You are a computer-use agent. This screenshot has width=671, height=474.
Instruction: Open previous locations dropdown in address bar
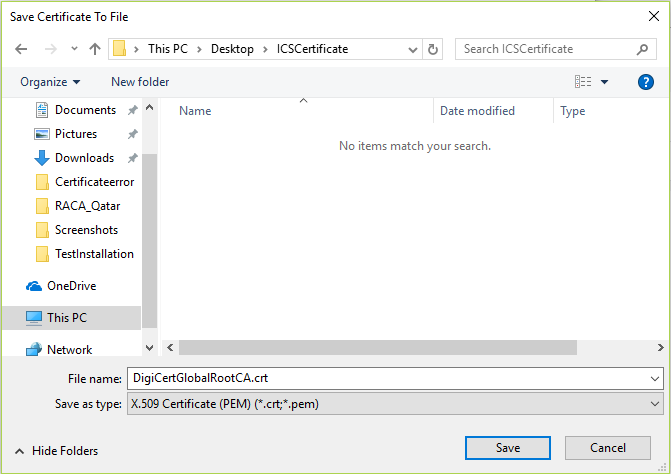(x=413, y=50)
